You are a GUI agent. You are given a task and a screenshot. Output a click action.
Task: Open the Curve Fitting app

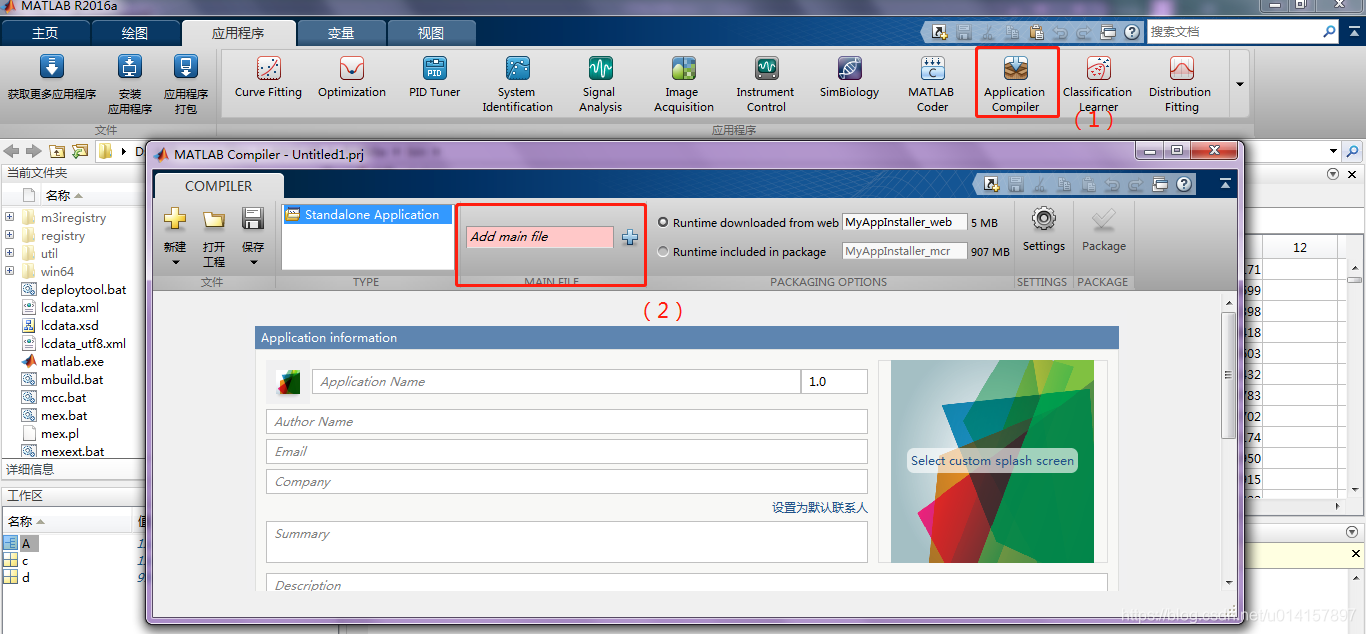(268, 76)
